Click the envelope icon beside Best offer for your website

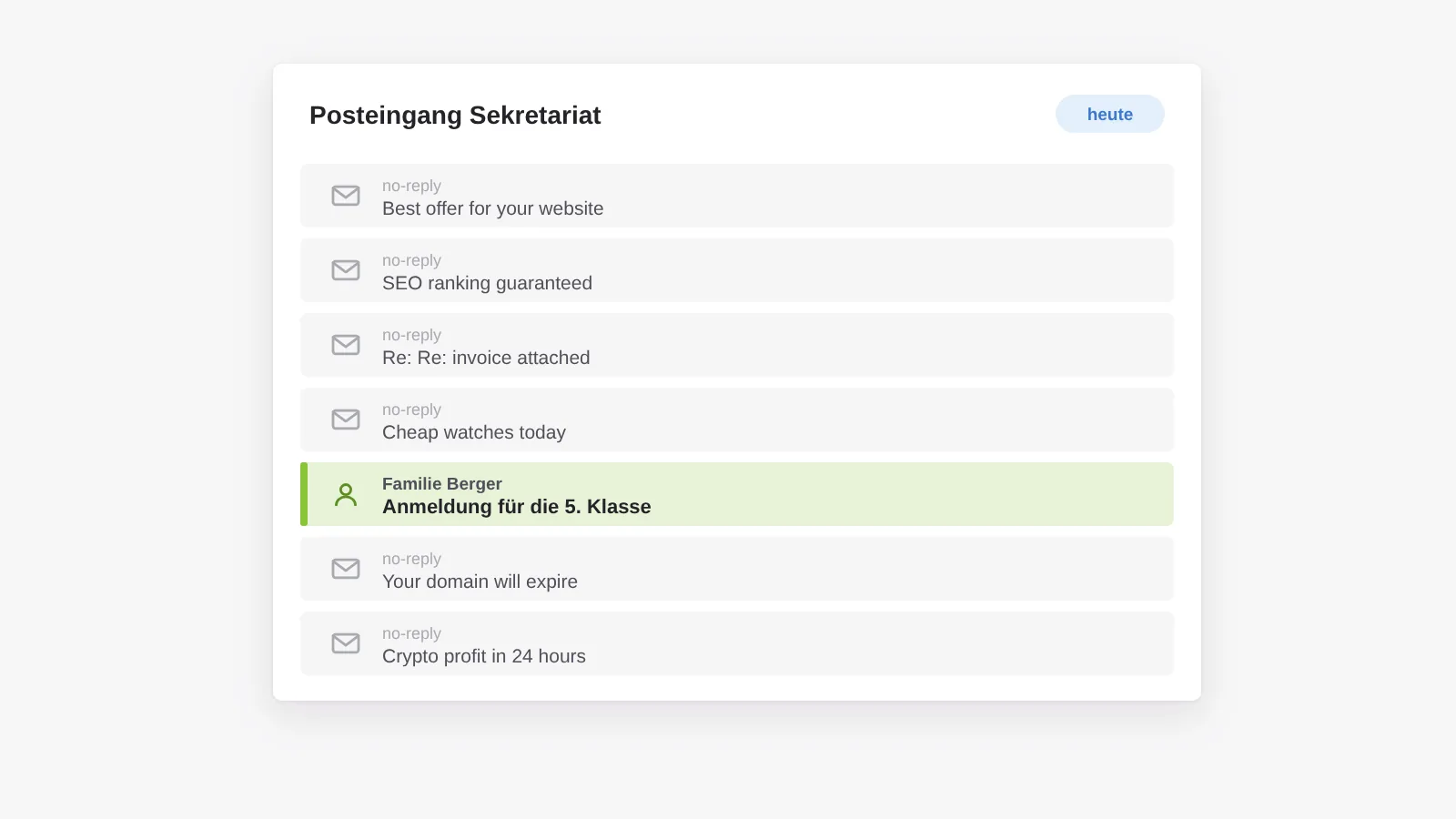click(x=346, y=196)
